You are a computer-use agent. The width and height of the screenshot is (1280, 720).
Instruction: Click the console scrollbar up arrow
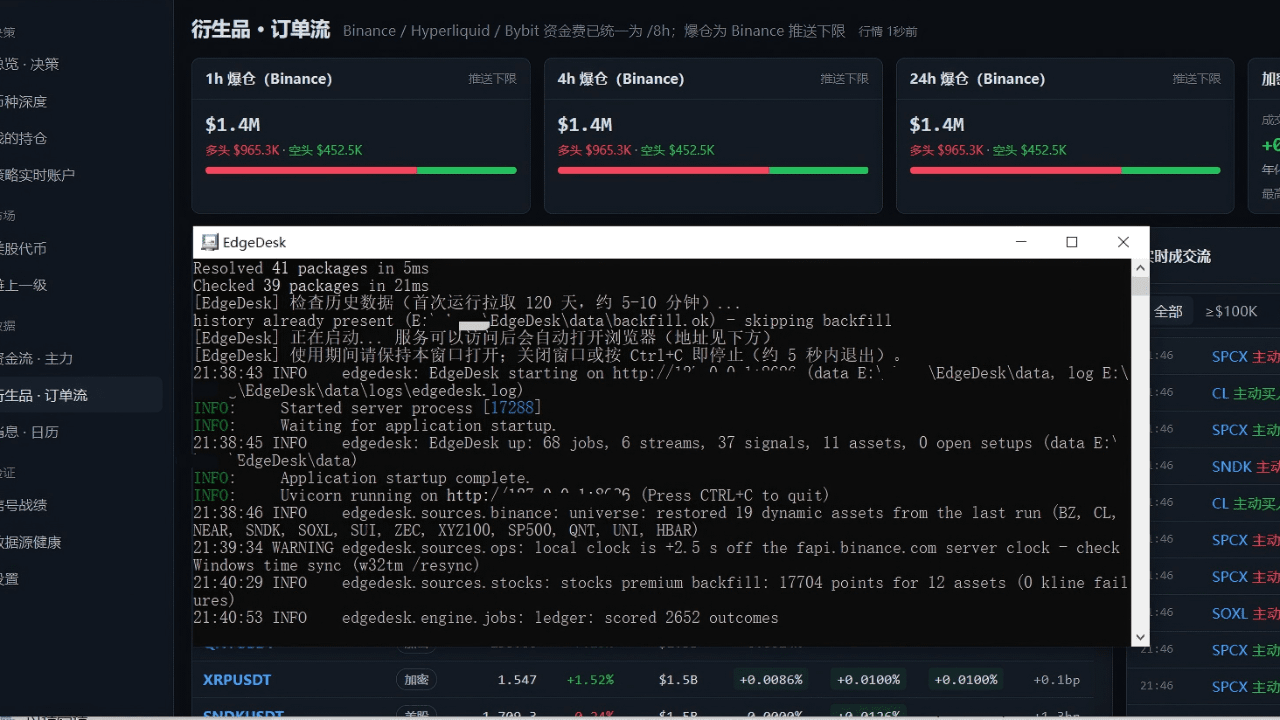pos(1140,267)
